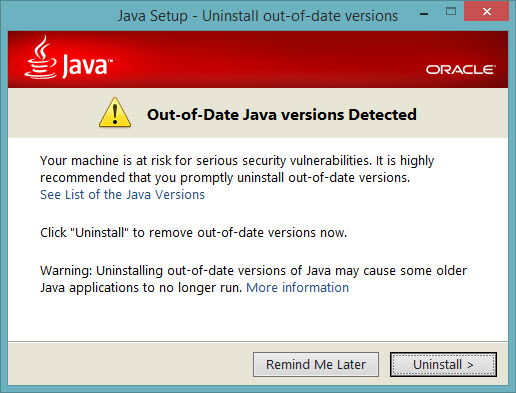Start removal with the Uninstall button

[443, 364]
